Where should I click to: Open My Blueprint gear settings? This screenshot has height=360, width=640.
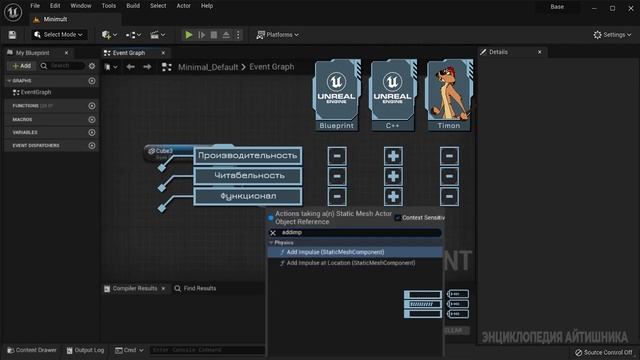tap(92, 66)
